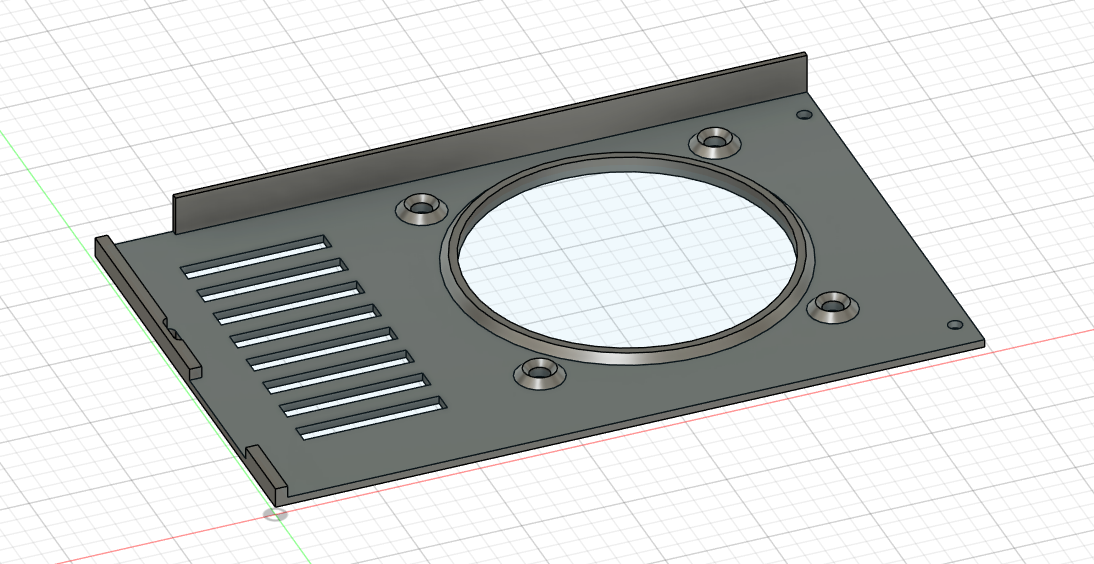Select the small hole at the plate's far front corner
The height and width of the screenshot is (564, 1094).
[954, 325]
